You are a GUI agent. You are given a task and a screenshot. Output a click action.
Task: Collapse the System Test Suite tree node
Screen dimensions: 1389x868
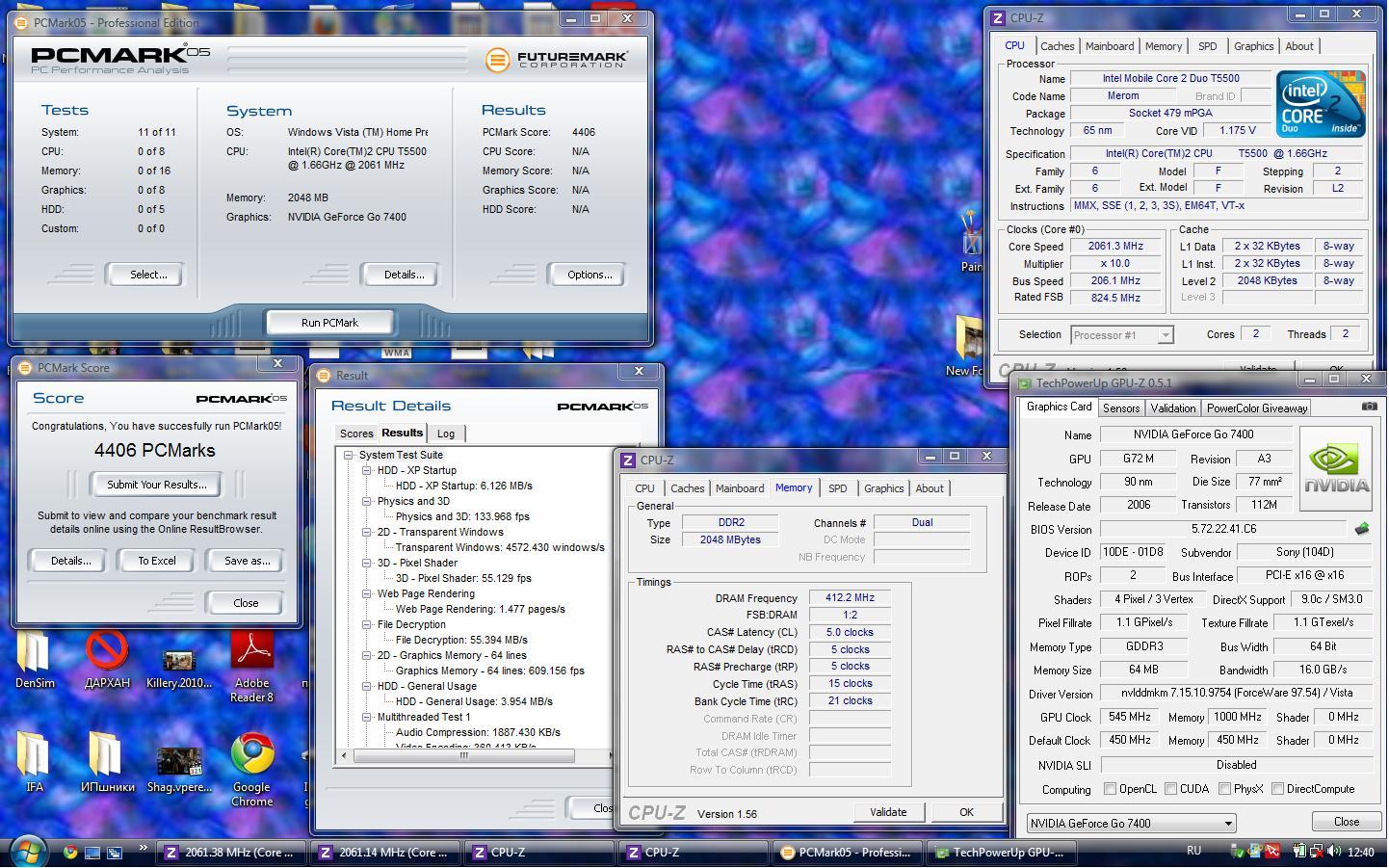(349, 455)
